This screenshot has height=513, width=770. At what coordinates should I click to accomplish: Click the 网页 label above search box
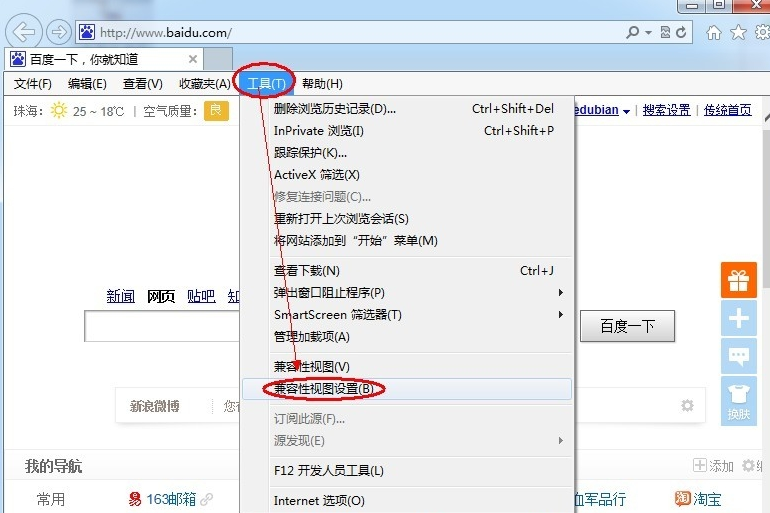161,296
